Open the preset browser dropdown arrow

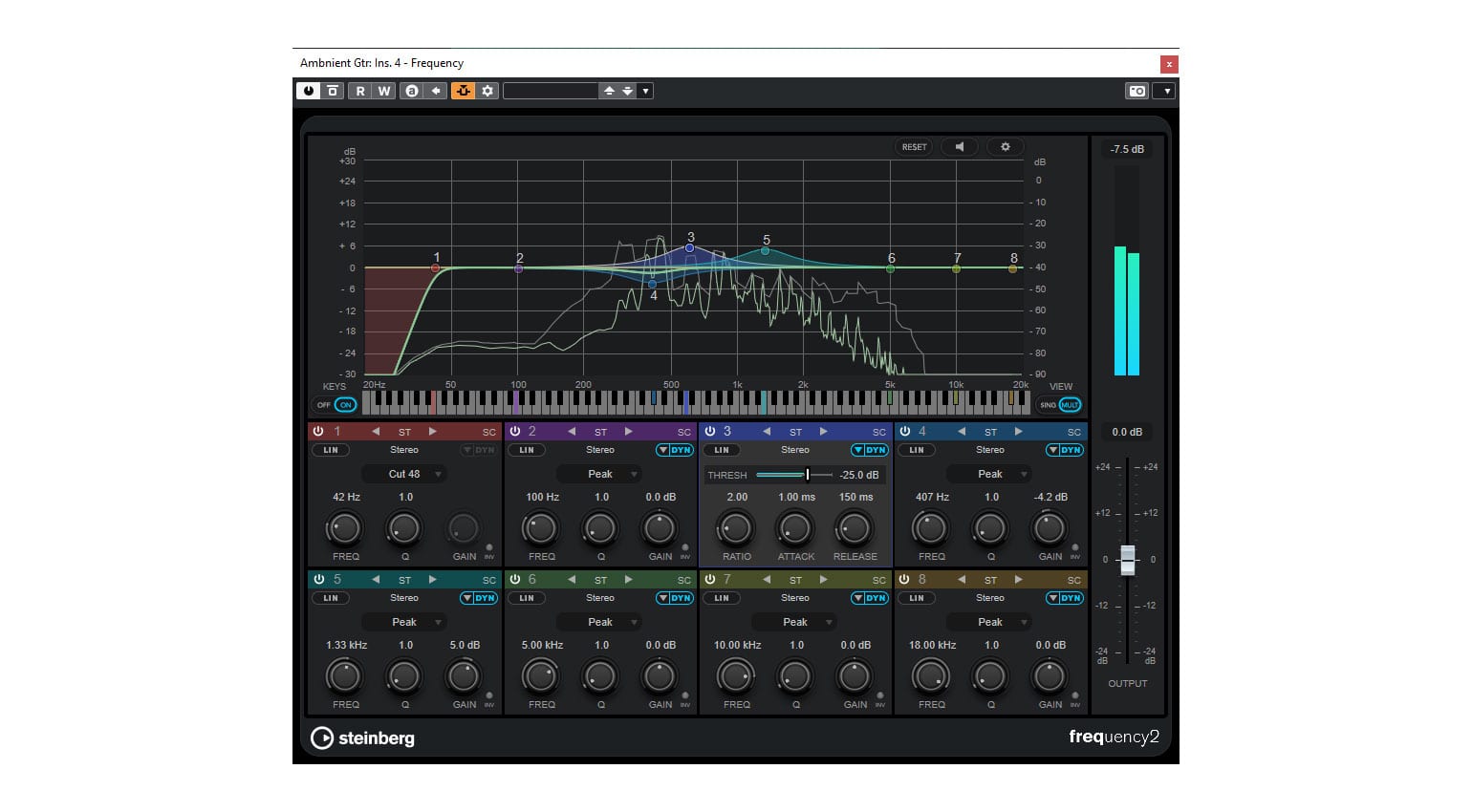click(646, 91)
